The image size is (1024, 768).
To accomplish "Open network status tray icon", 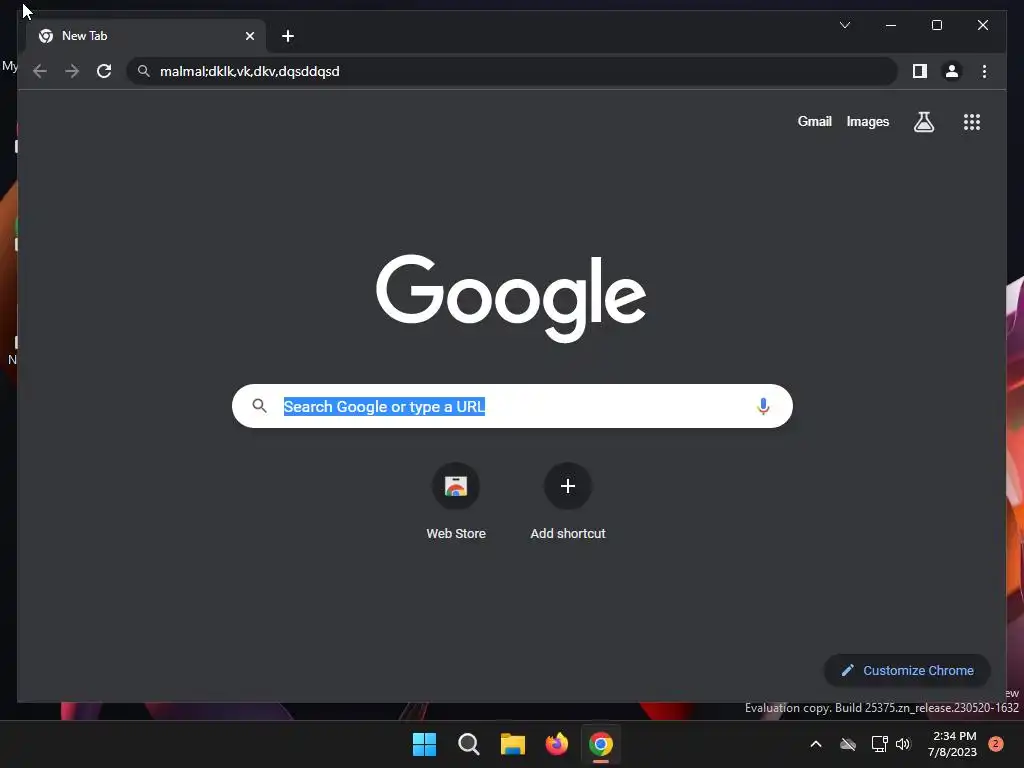I will tap(879, 744).
